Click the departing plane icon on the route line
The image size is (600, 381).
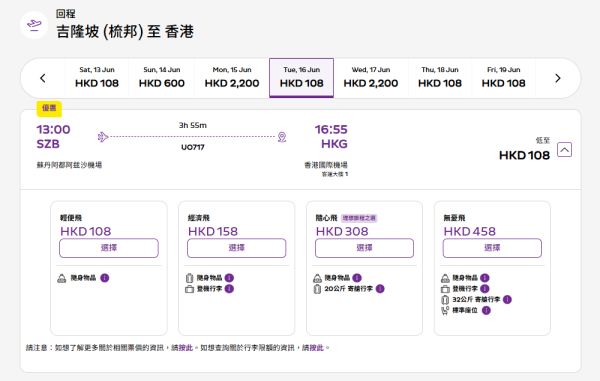[x=103, y=137]
